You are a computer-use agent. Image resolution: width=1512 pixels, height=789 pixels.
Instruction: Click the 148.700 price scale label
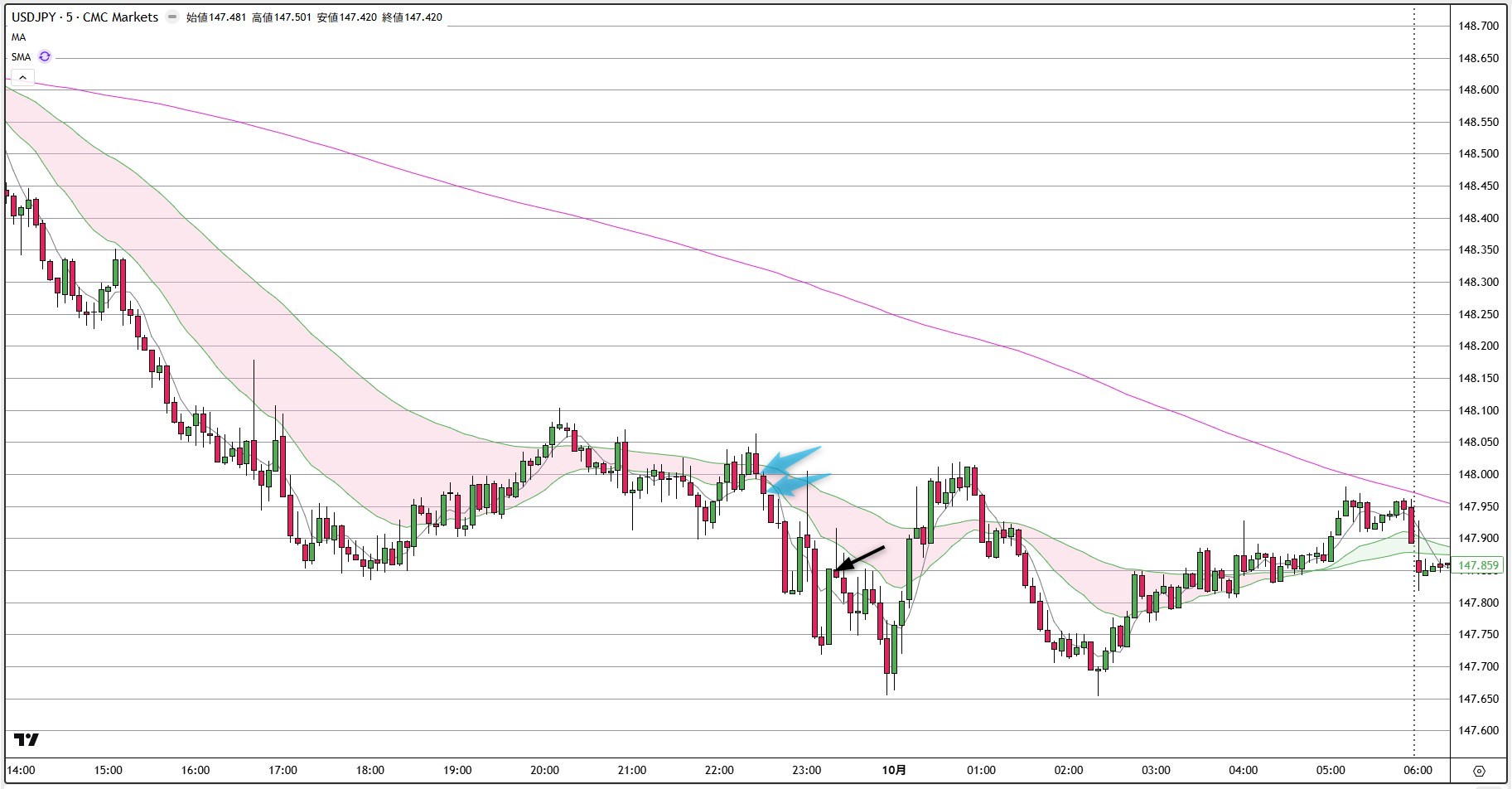pyautogui.click(x=1478, y=26)
